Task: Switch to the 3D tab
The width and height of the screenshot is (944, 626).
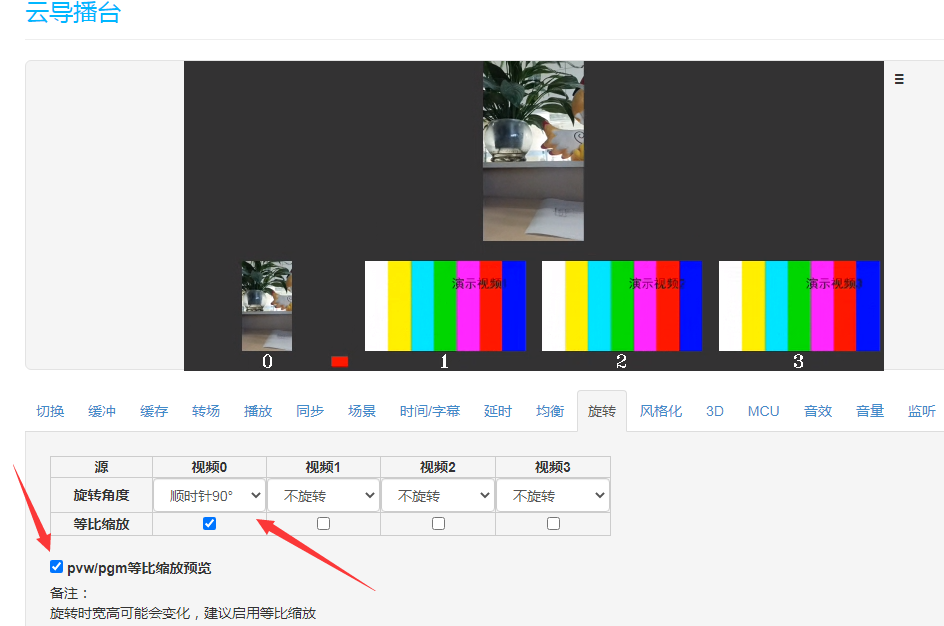Action: 715,411
